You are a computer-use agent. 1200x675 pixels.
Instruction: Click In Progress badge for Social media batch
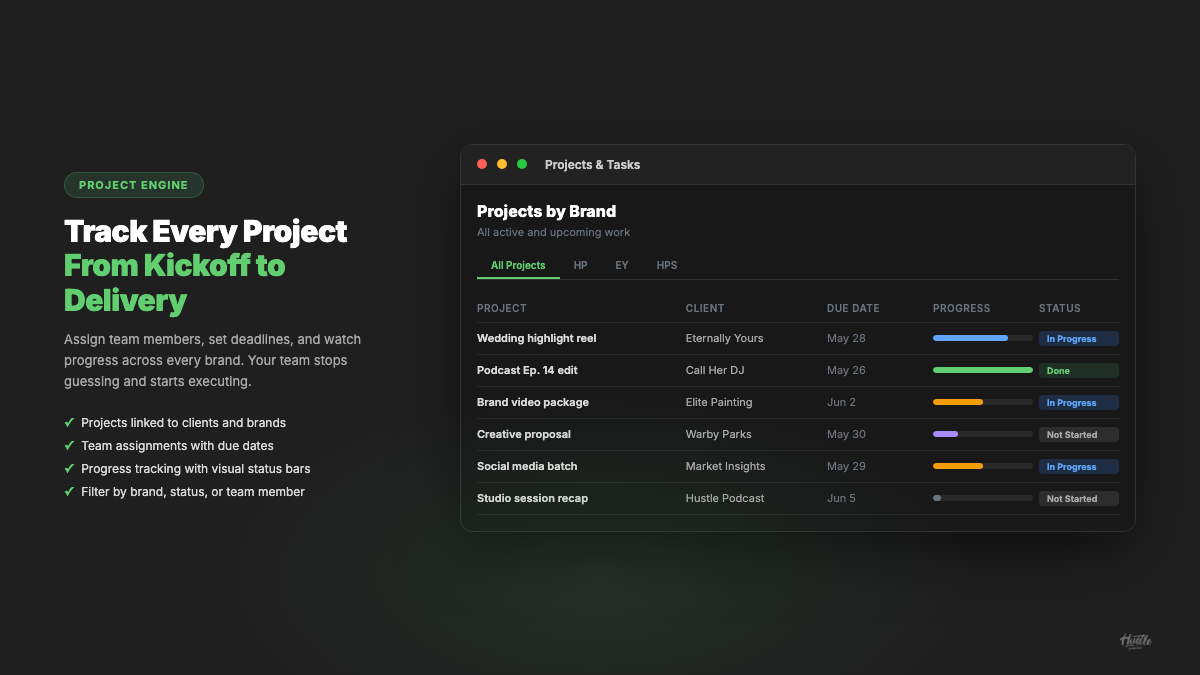tap(1079, 466)
